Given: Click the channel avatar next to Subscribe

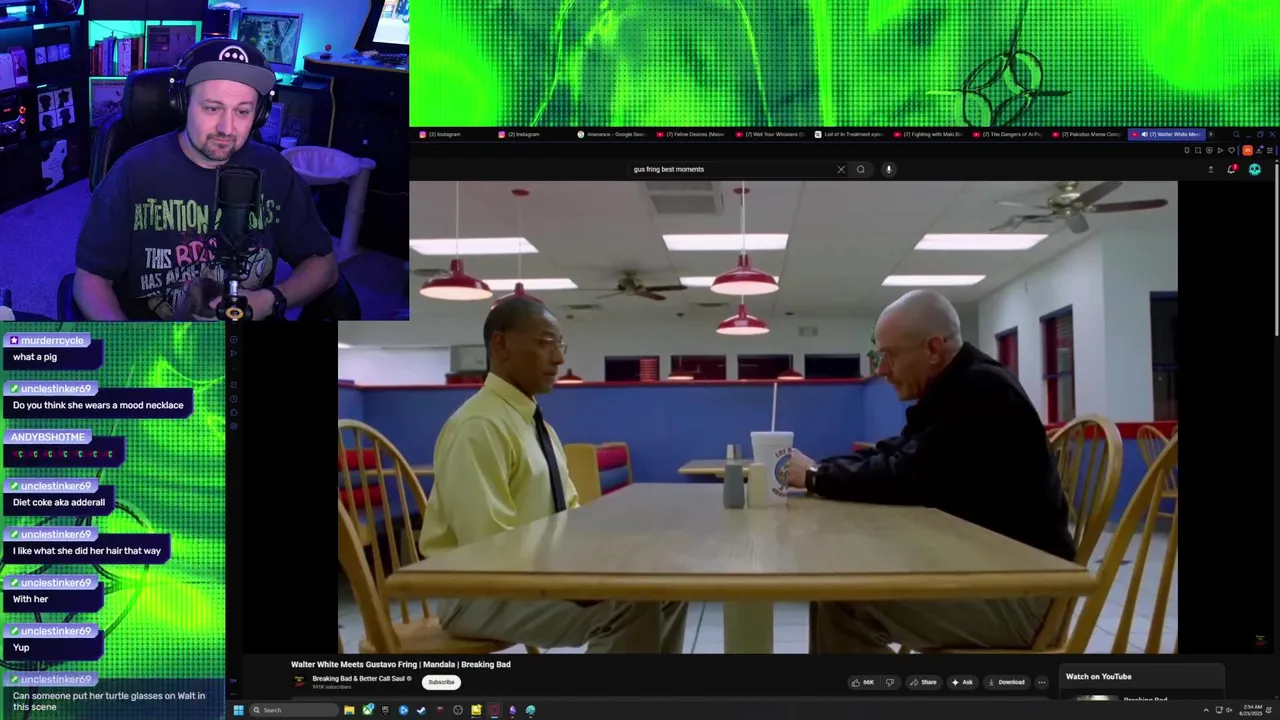Looking at the screenshot, I should (x=299, y=682).
